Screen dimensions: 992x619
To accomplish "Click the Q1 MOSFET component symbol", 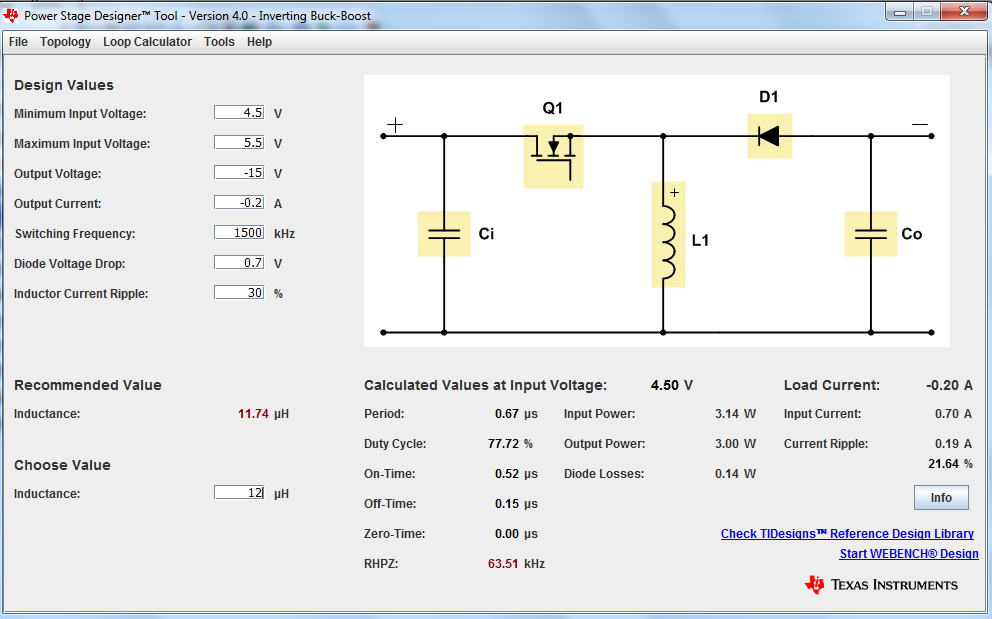I will 553,156.
